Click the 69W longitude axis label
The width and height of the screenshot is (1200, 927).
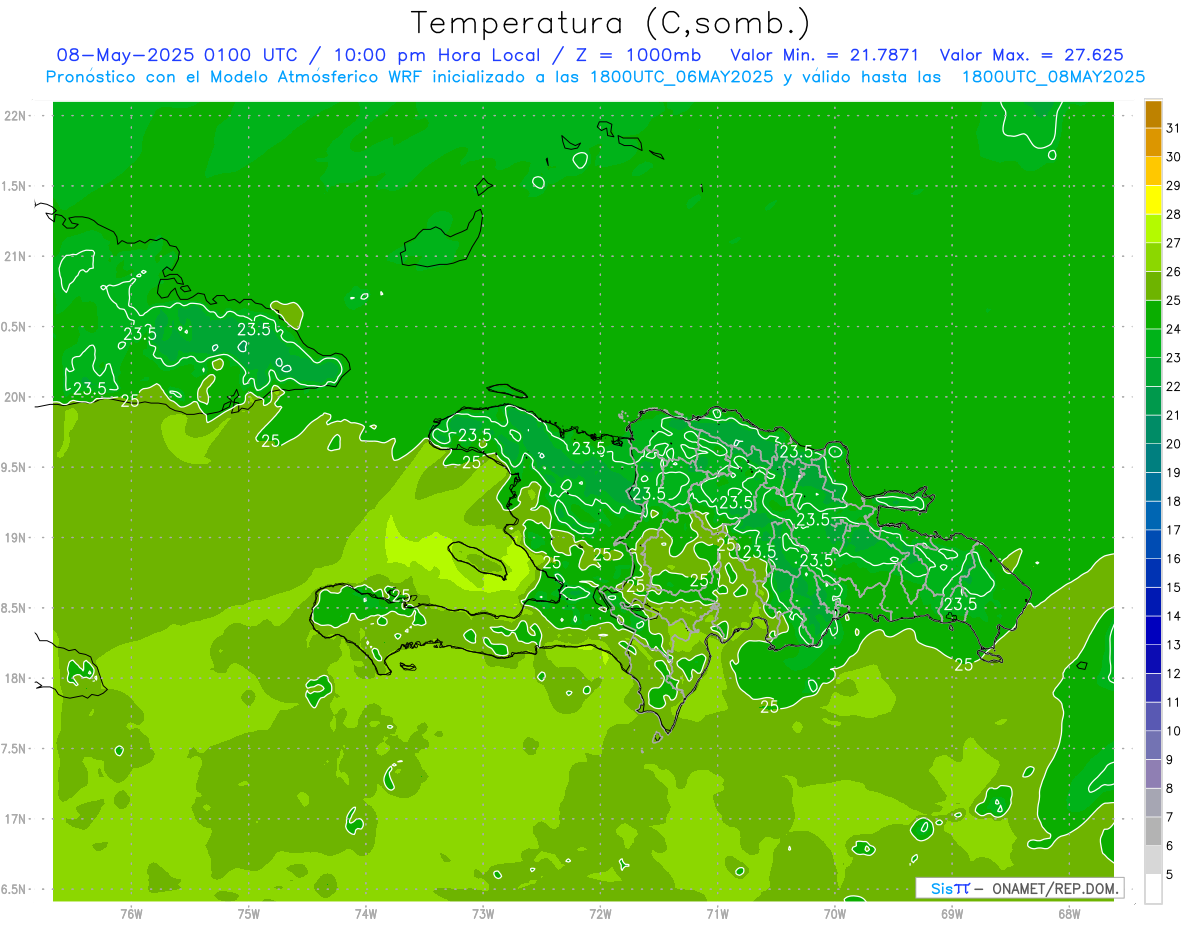tap(952, 913)
